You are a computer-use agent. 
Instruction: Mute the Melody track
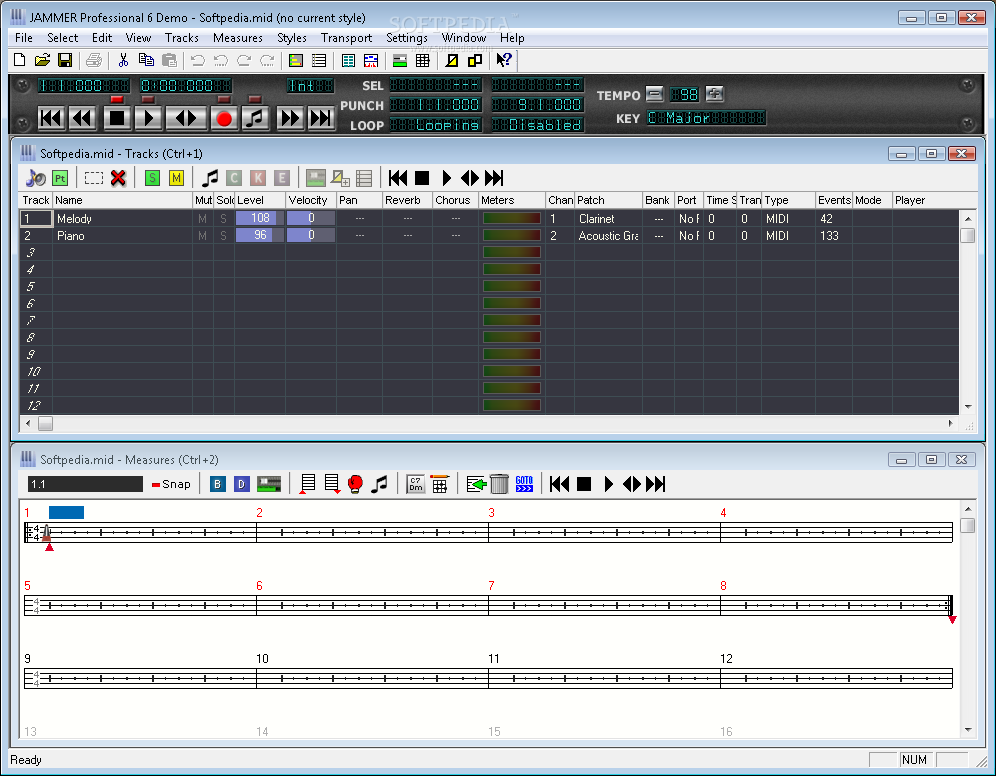point(203,218)
